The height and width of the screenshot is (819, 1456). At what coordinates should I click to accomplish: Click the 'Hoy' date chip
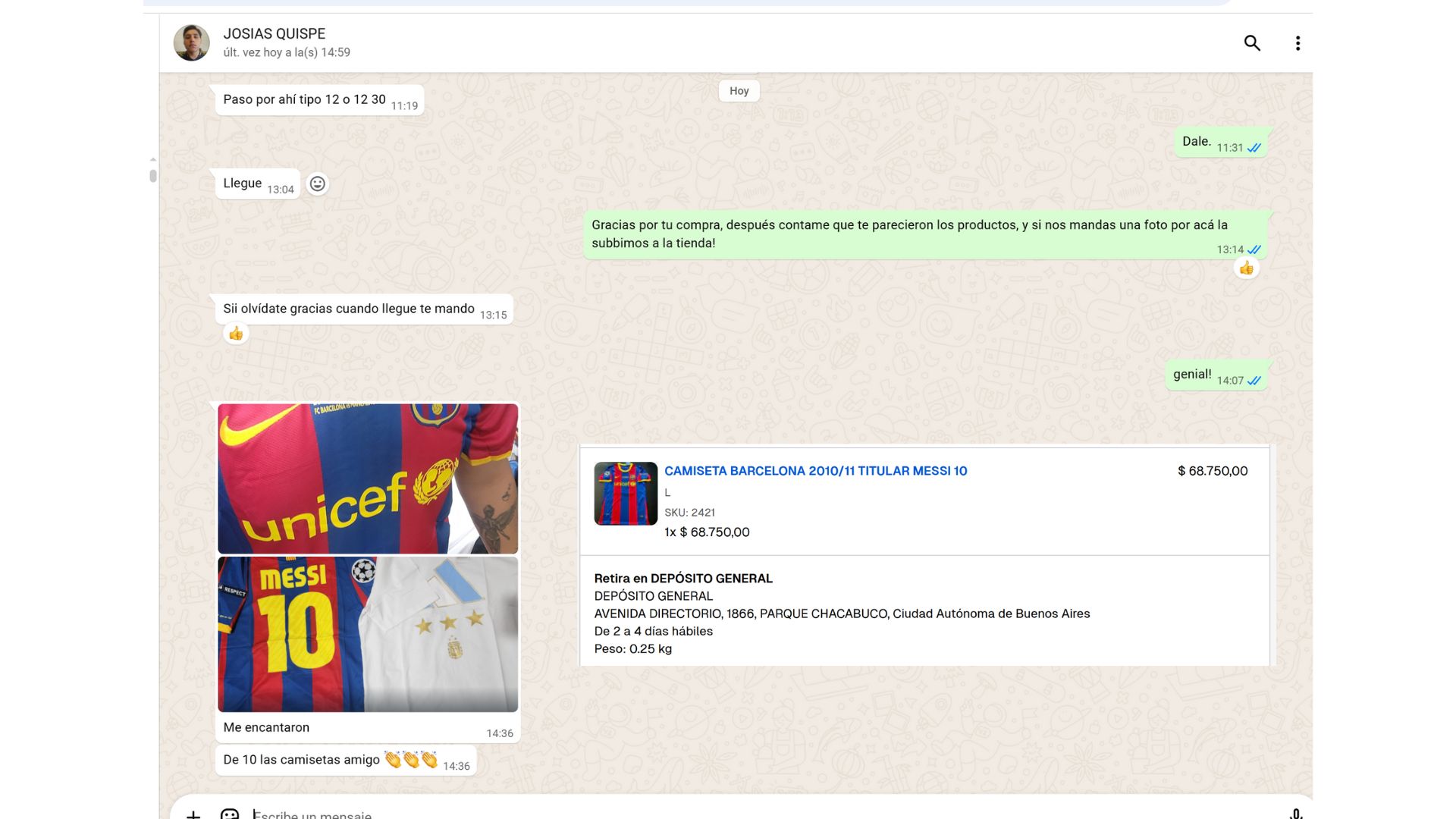tap(739, 91)
